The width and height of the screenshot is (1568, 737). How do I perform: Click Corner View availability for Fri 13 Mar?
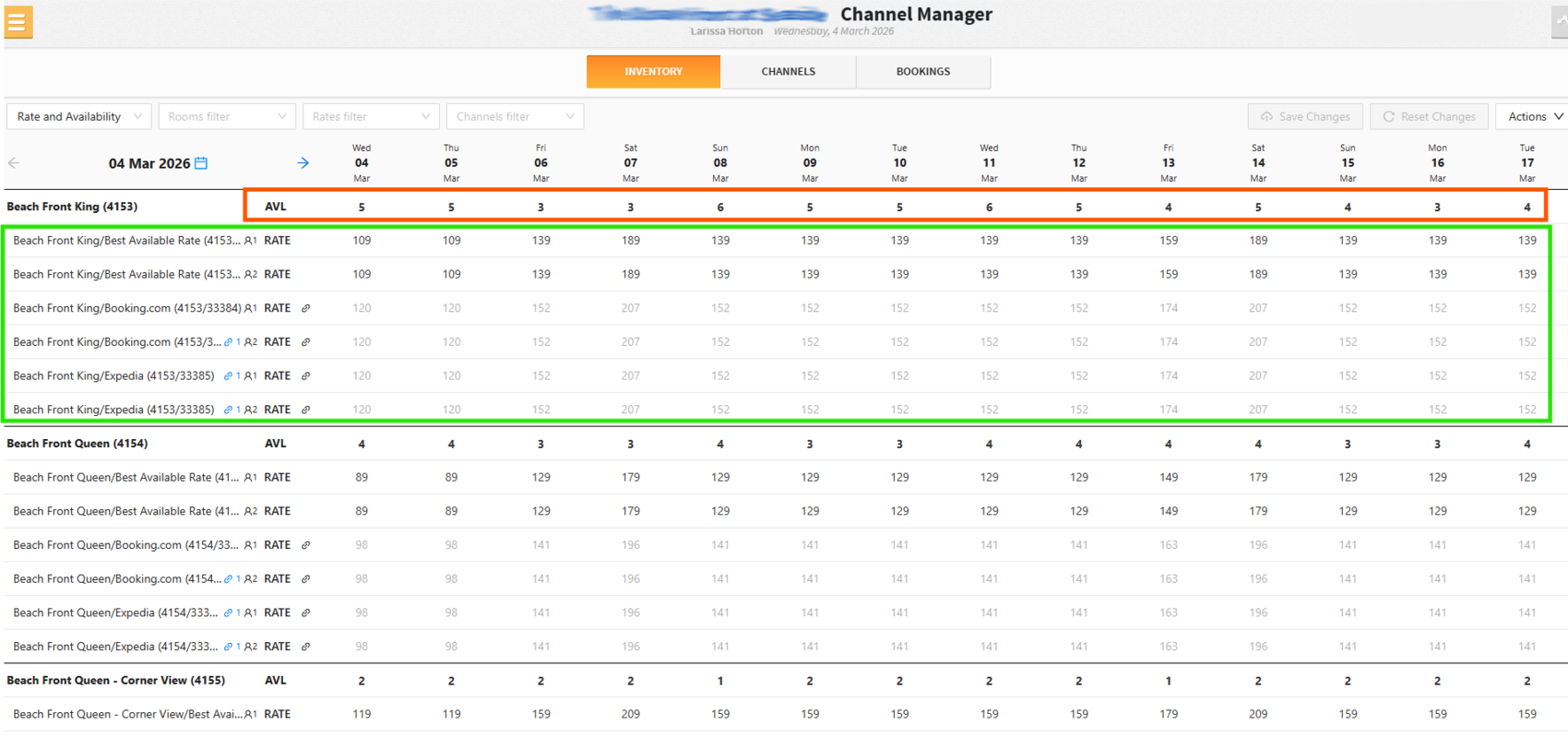tap(1169, 681)
